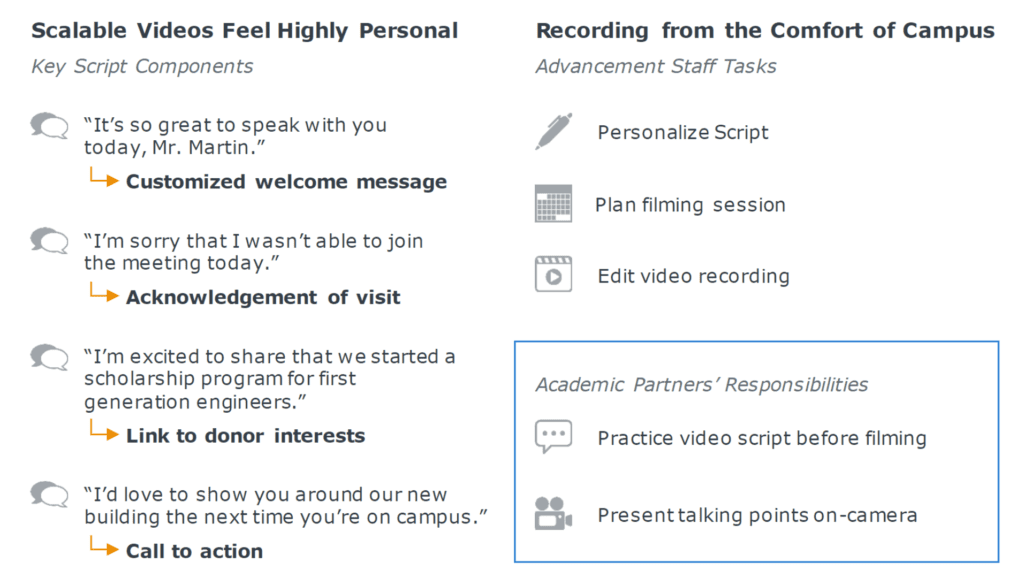
Task: Click the Present talking points on-camera text
Action: click(x=758, y=515)
